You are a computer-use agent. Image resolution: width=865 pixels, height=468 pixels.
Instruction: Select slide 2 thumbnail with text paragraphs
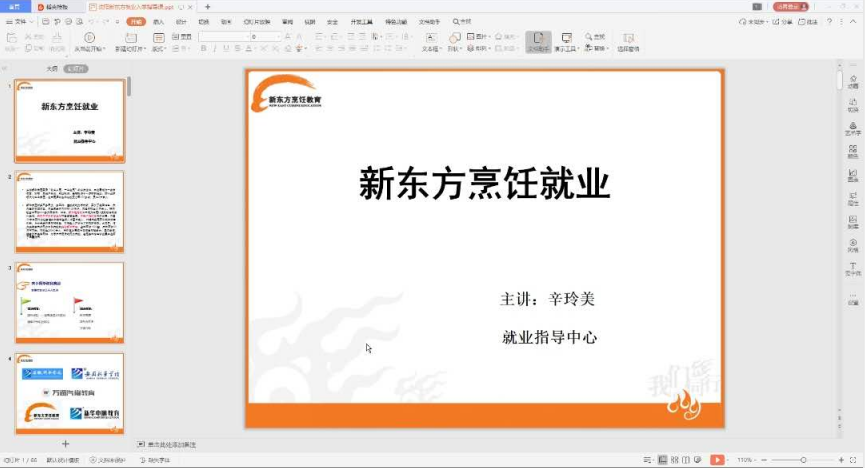tap(70, 212)
